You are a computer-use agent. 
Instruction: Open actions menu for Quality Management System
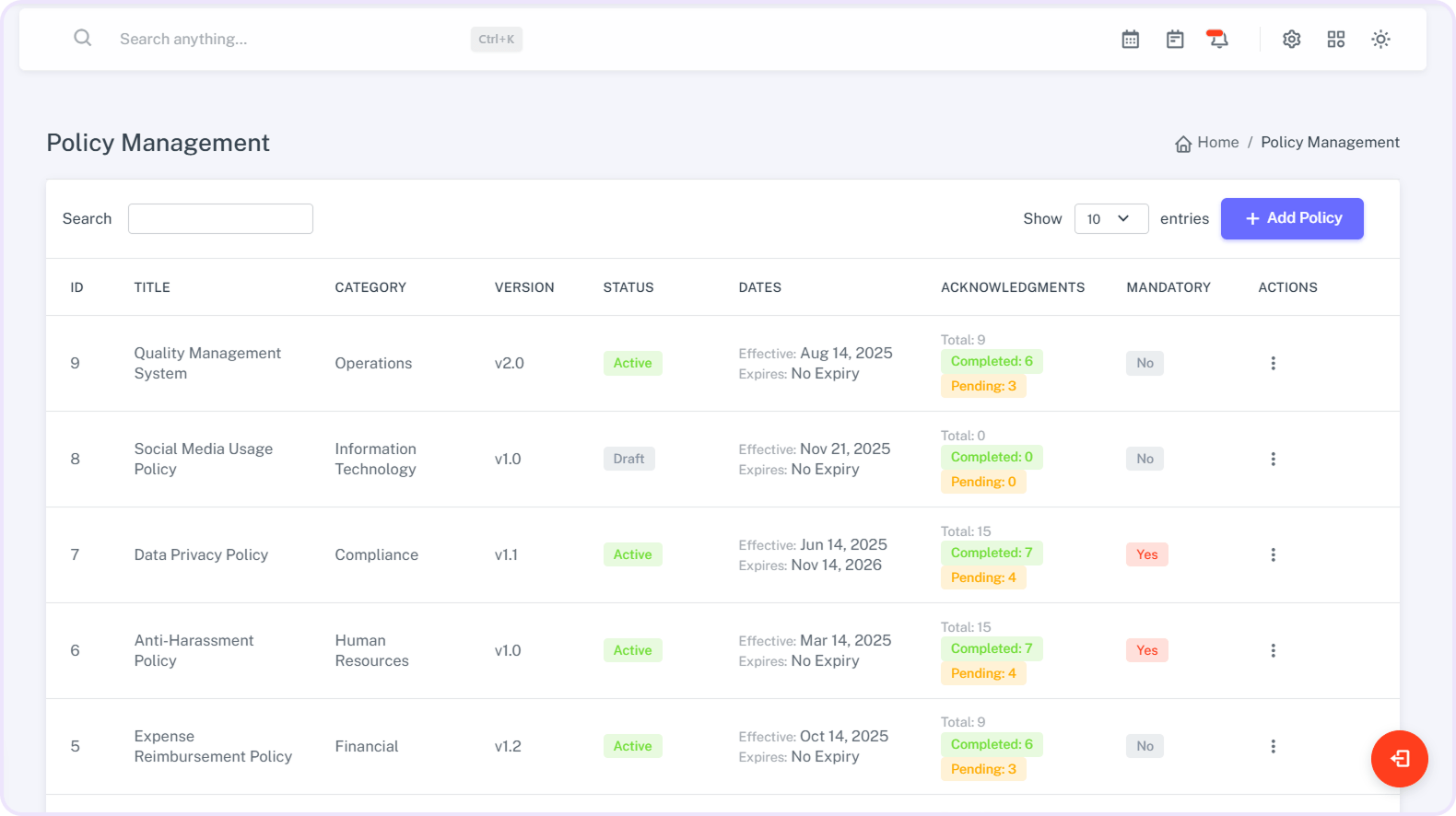1273,364
